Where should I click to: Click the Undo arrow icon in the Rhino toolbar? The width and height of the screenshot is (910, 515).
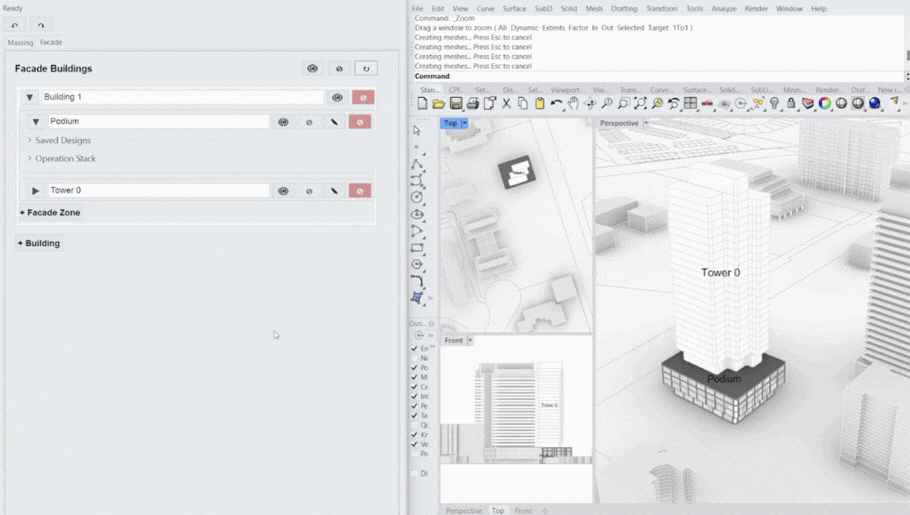coord(556,103)
